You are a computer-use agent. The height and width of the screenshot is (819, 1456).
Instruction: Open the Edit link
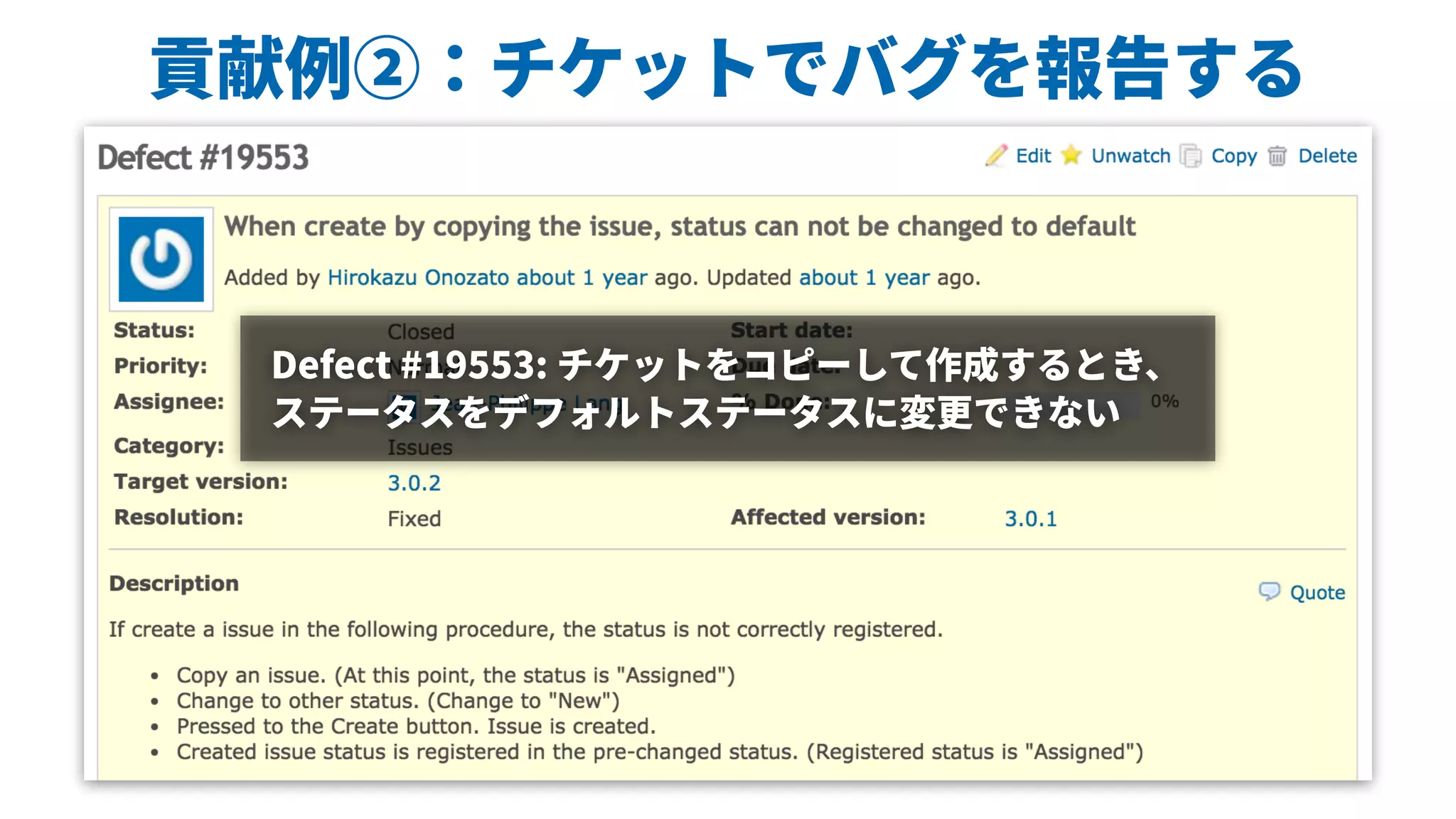click(1033, 156)
